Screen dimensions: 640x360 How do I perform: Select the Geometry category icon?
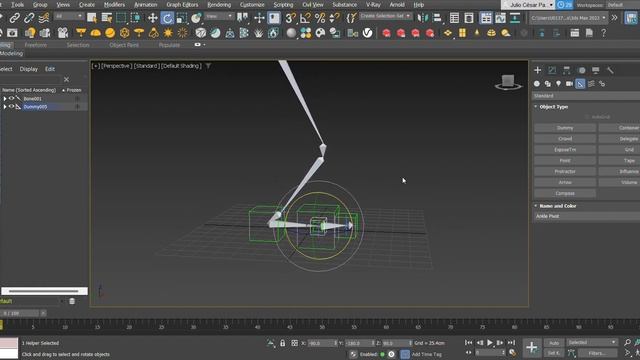point(537,84)
